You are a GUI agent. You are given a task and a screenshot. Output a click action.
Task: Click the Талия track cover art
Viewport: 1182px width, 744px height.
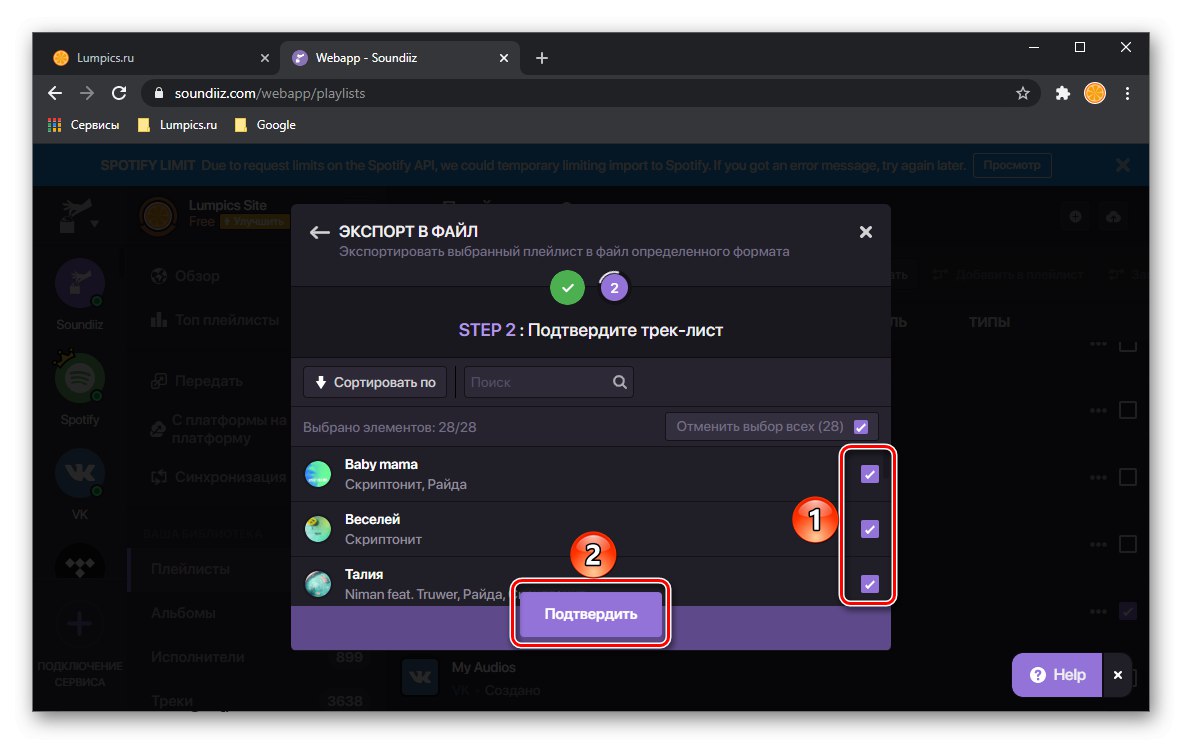[x=318, y=584]
